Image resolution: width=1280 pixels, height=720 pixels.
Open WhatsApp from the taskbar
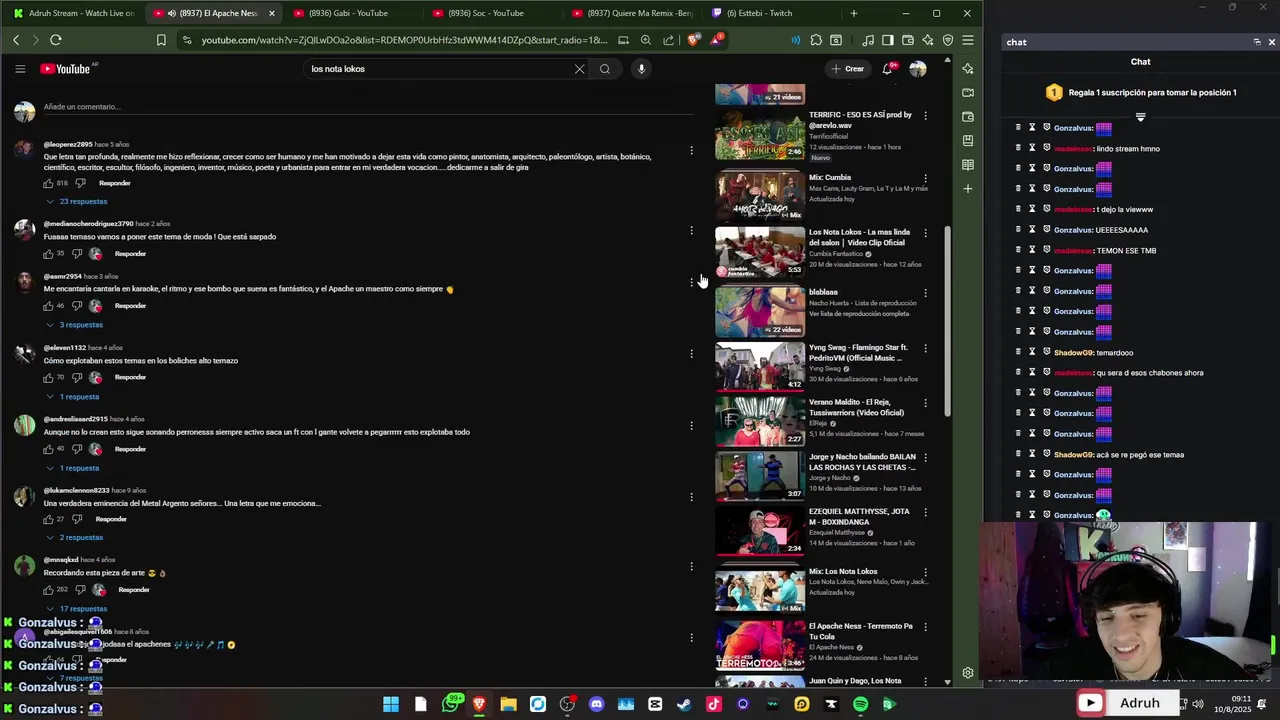[451, 704]
